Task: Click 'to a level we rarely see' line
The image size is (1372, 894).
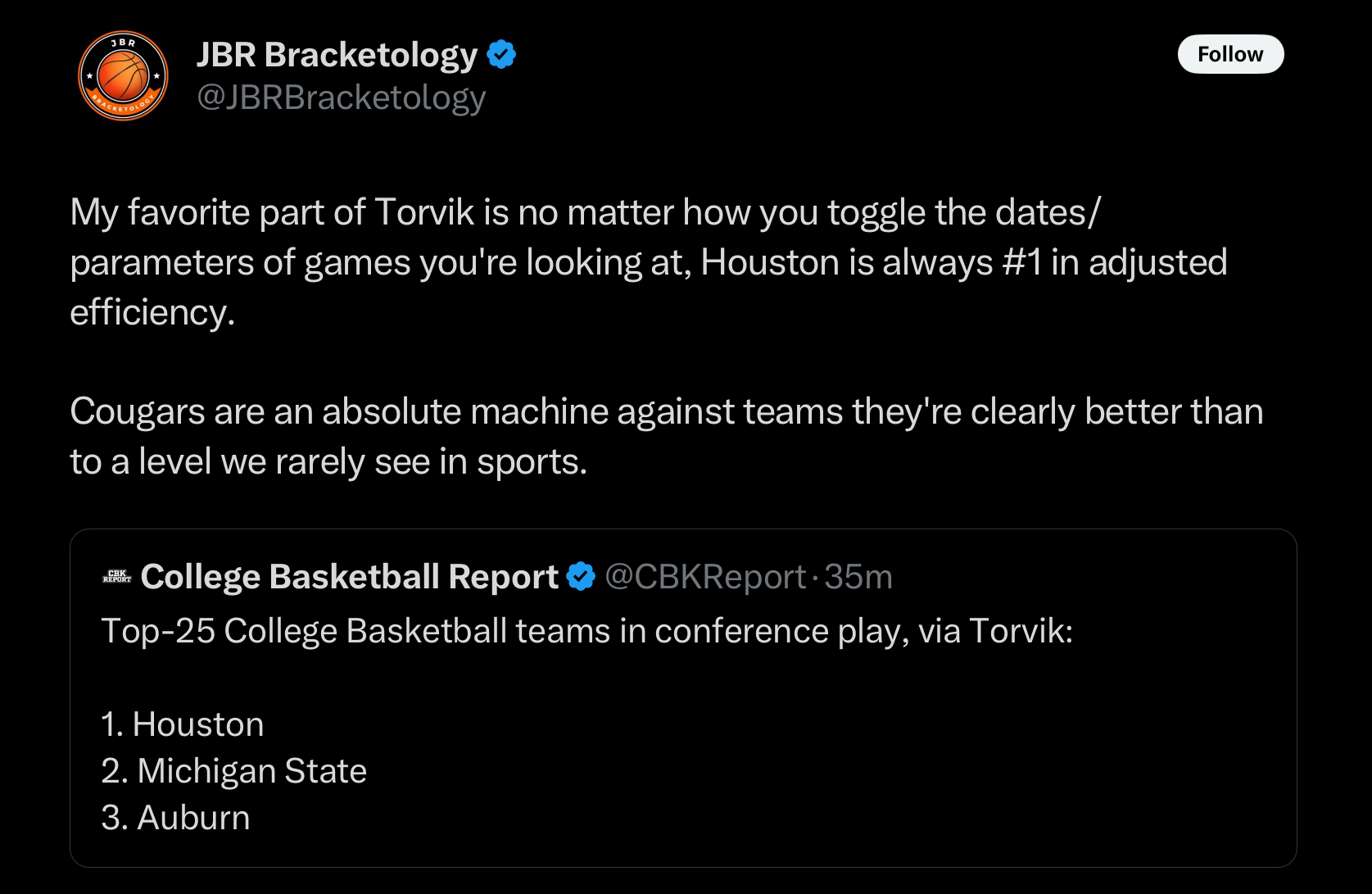Action: click(328, 461)
